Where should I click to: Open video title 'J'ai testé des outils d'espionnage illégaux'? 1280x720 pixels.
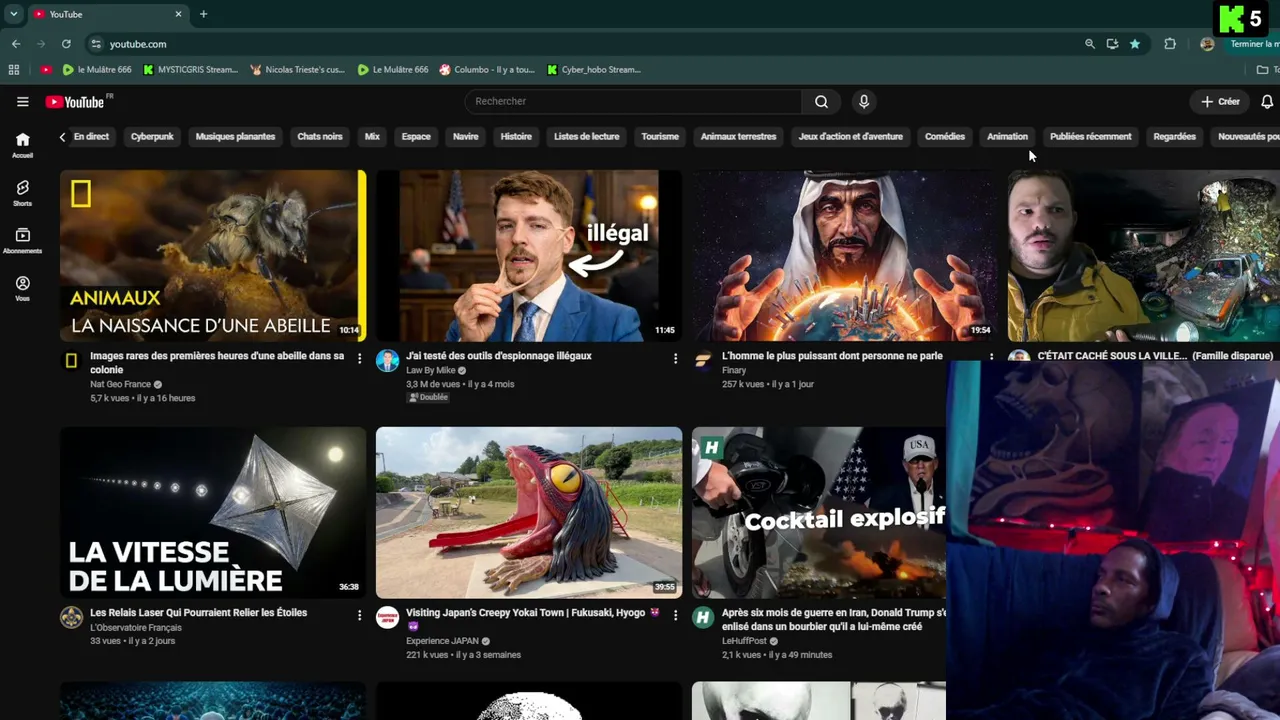pos(499,356)
